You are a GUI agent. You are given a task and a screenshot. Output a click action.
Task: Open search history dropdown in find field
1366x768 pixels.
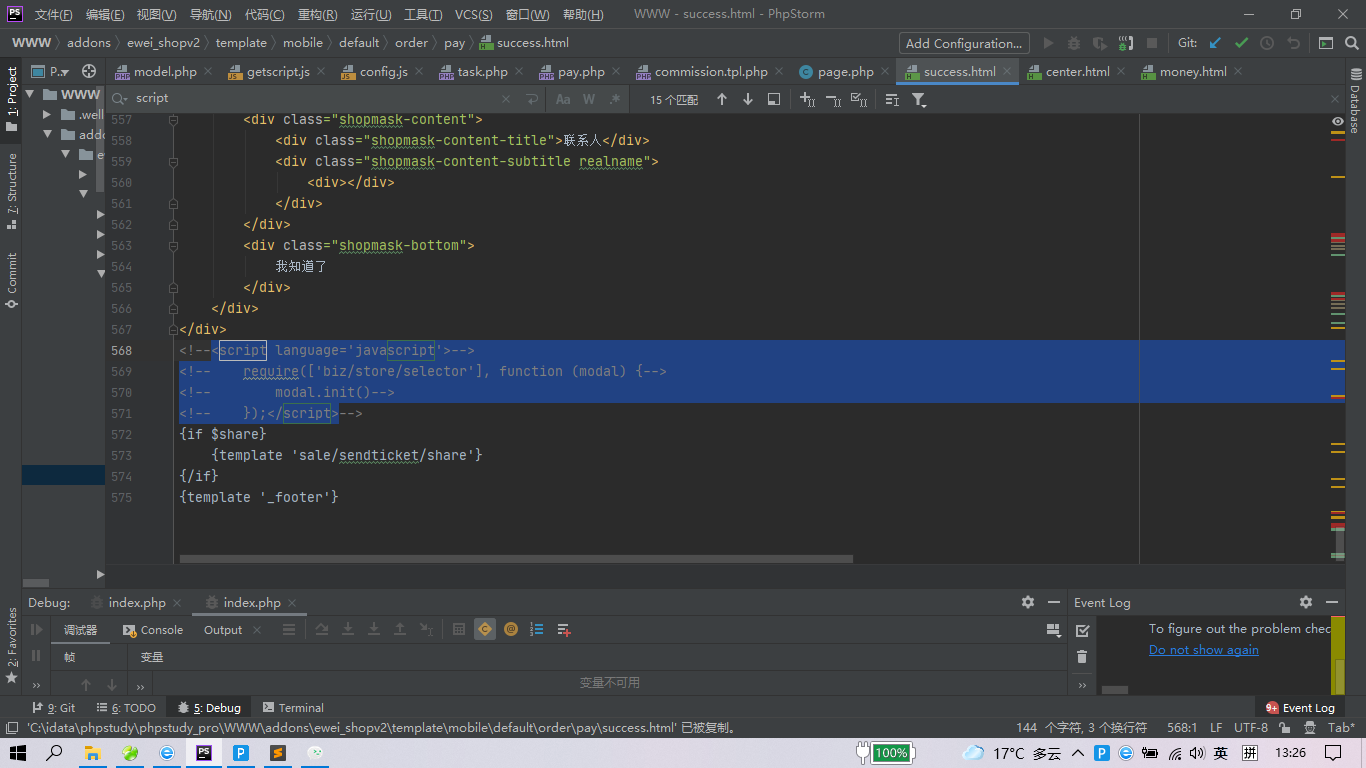120,99
